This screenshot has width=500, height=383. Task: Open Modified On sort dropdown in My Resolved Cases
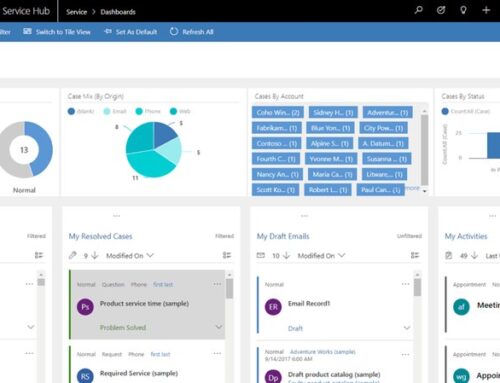pyautogui.click(x=130, y=256)
